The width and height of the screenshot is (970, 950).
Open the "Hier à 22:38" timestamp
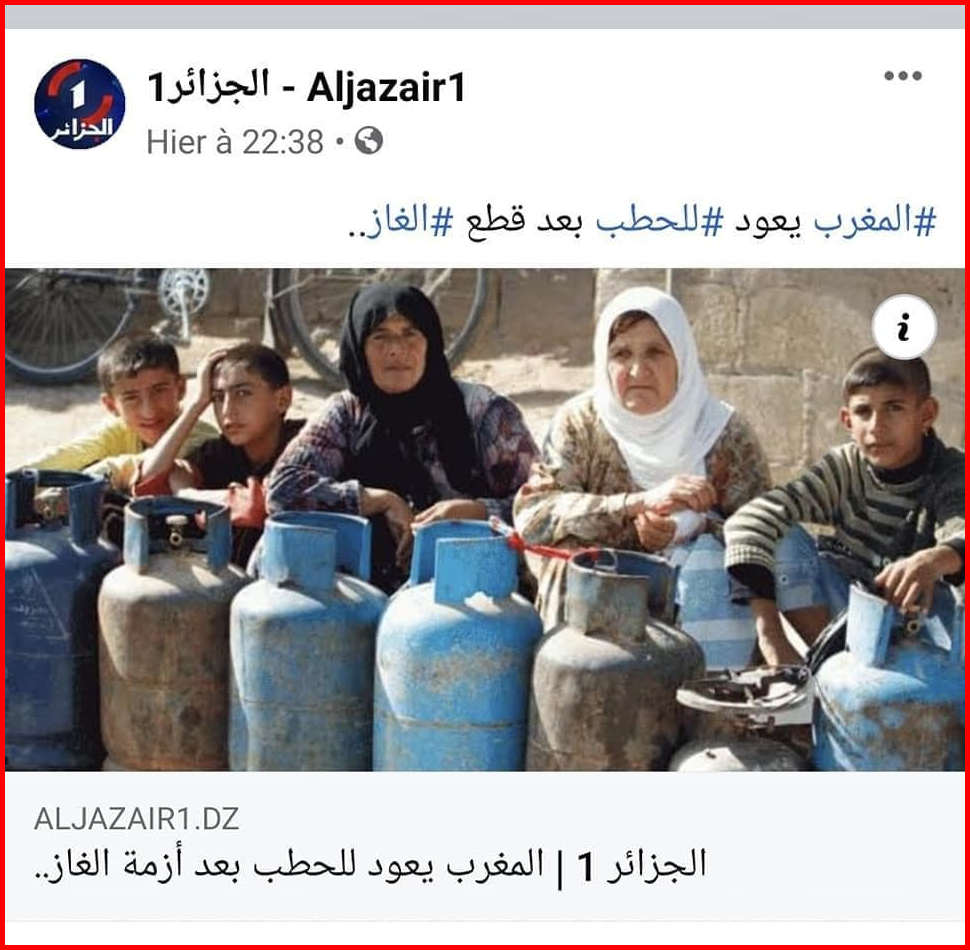[x=235, y=142]
